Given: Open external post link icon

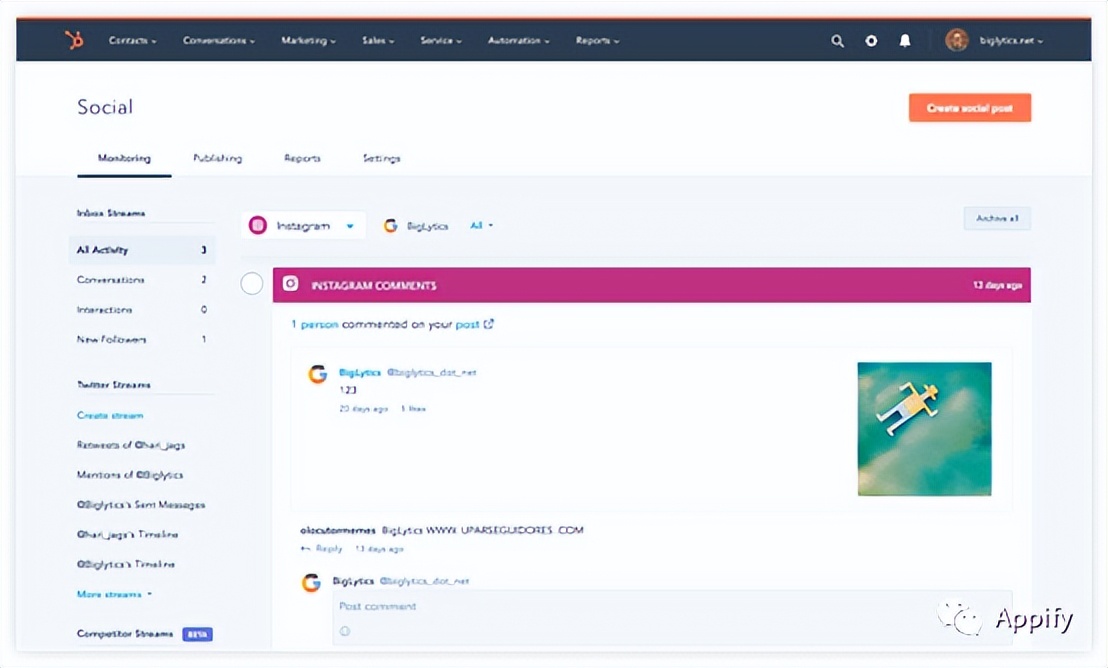Looking at the screenshot, I should 489,324.
